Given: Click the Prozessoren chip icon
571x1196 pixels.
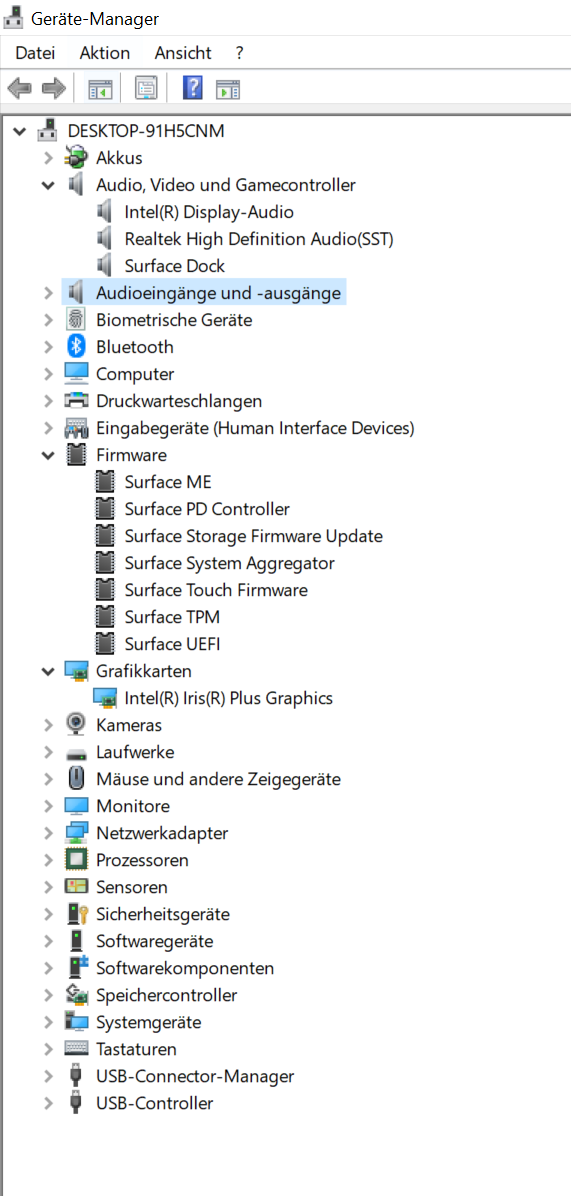Looking at the screenshot, I should (x=76, y=860).
